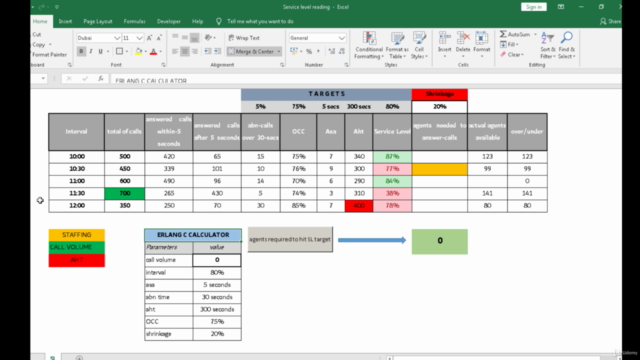Expand the Font Color dropdown arrow
This screenshot has width=640, height=360.
click(160, 52)
